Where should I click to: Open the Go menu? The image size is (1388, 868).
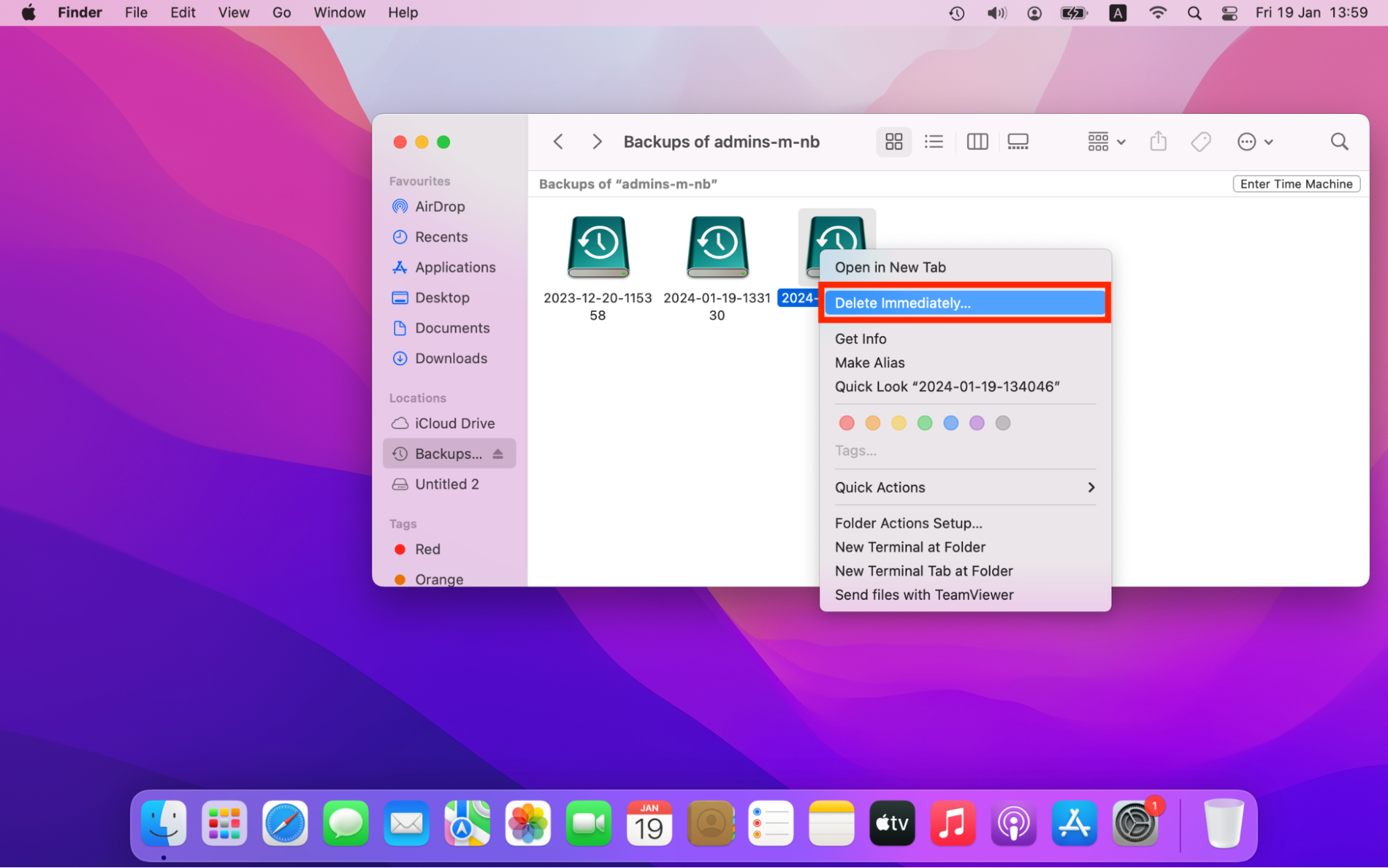click(x=281, y=12)
